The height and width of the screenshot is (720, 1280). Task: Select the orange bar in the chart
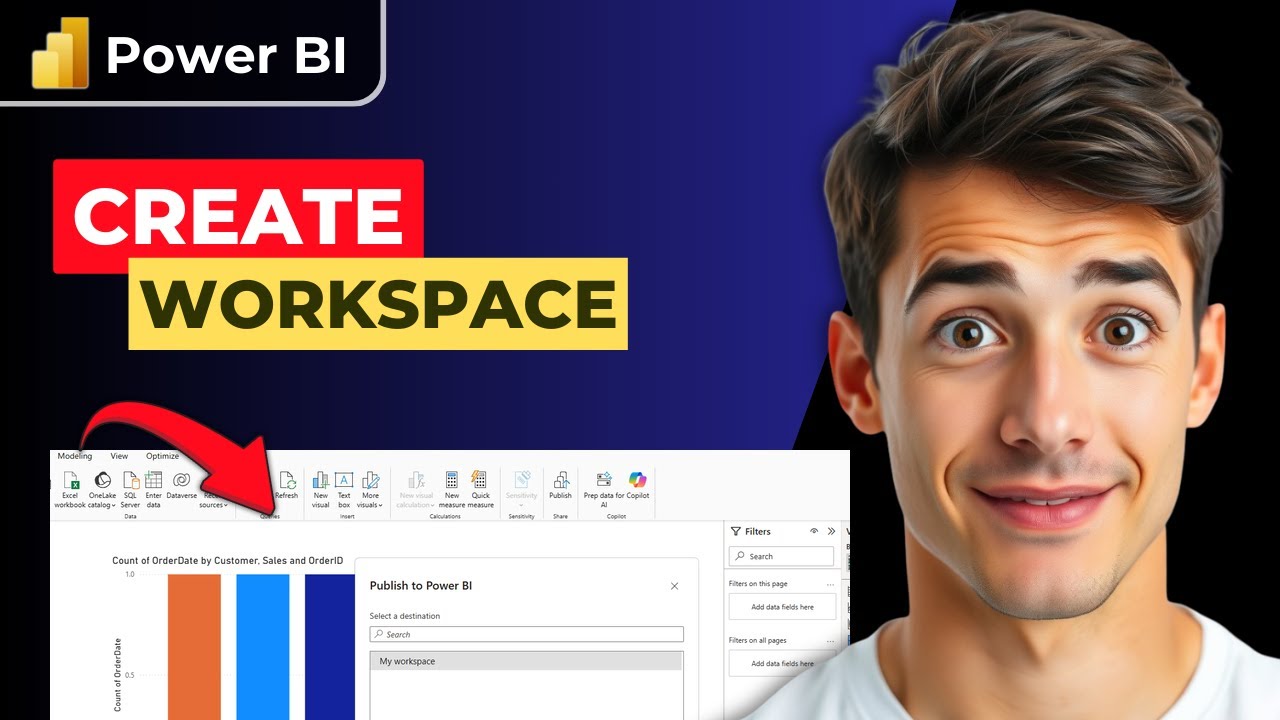coord(194,647)
